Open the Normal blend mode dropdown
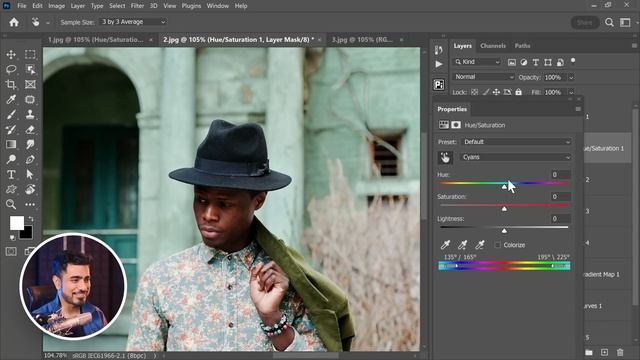 coord(483,77)
